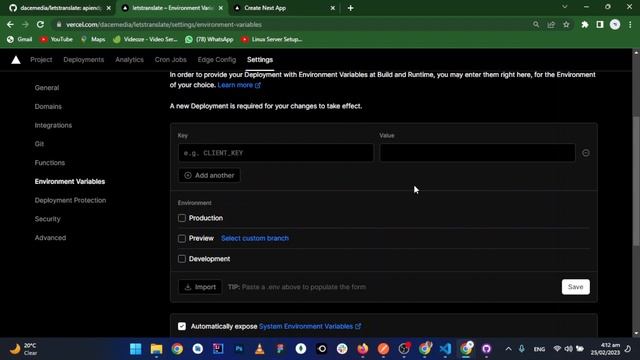Click the browser address bar URL

[164, 24]
